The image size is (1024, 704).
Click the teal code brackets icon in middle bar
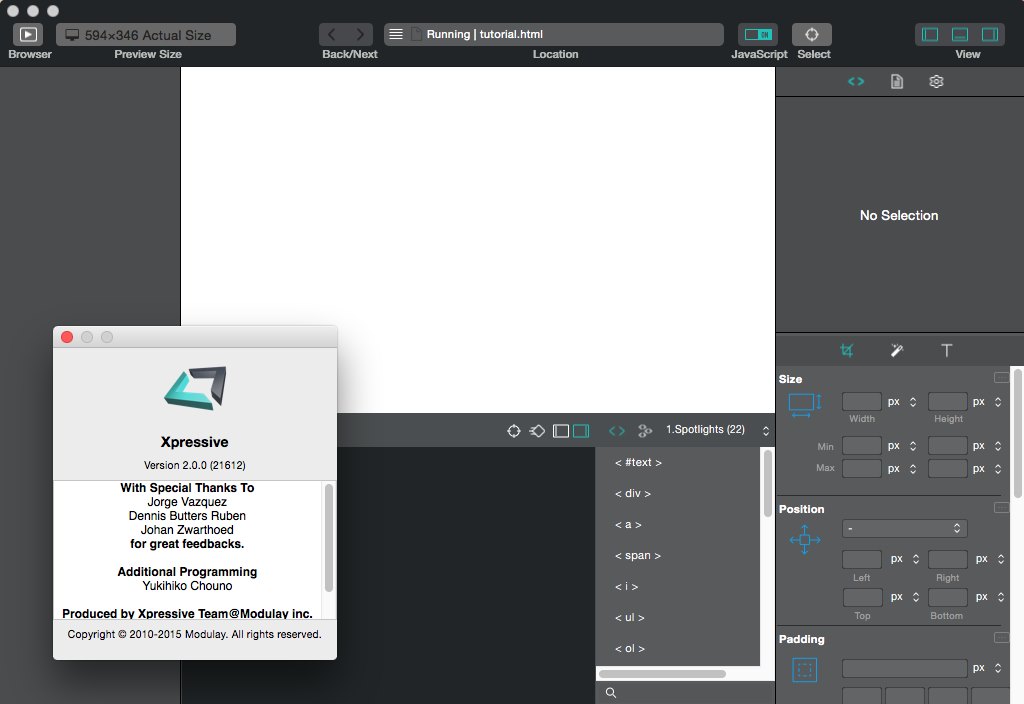point(616,431)
